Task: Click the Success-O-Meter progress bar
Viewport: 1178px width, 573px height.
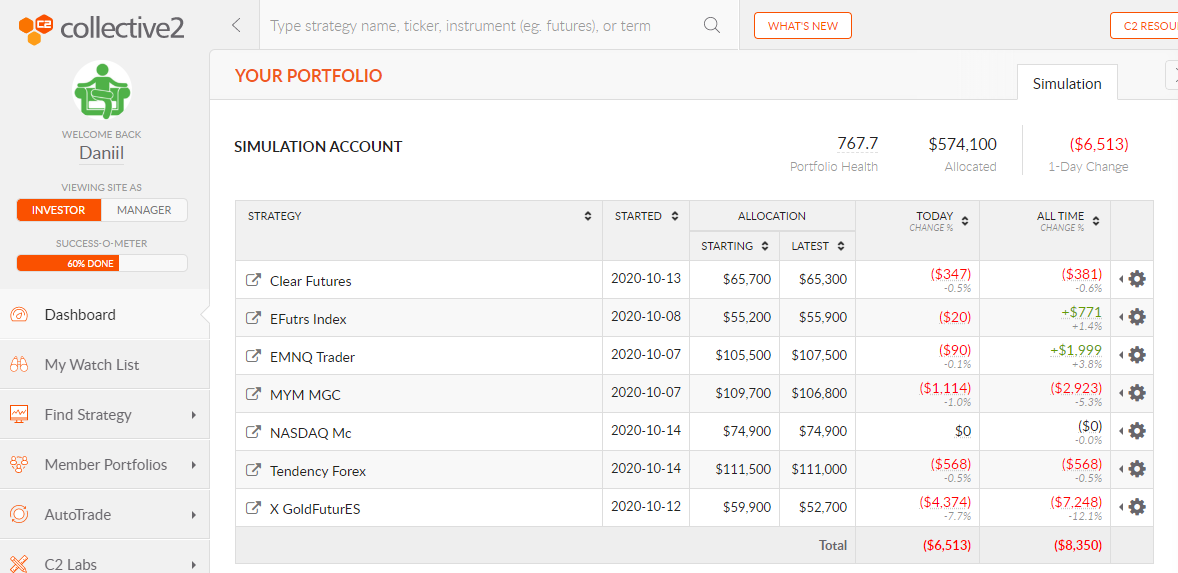Action: (102, 264)
